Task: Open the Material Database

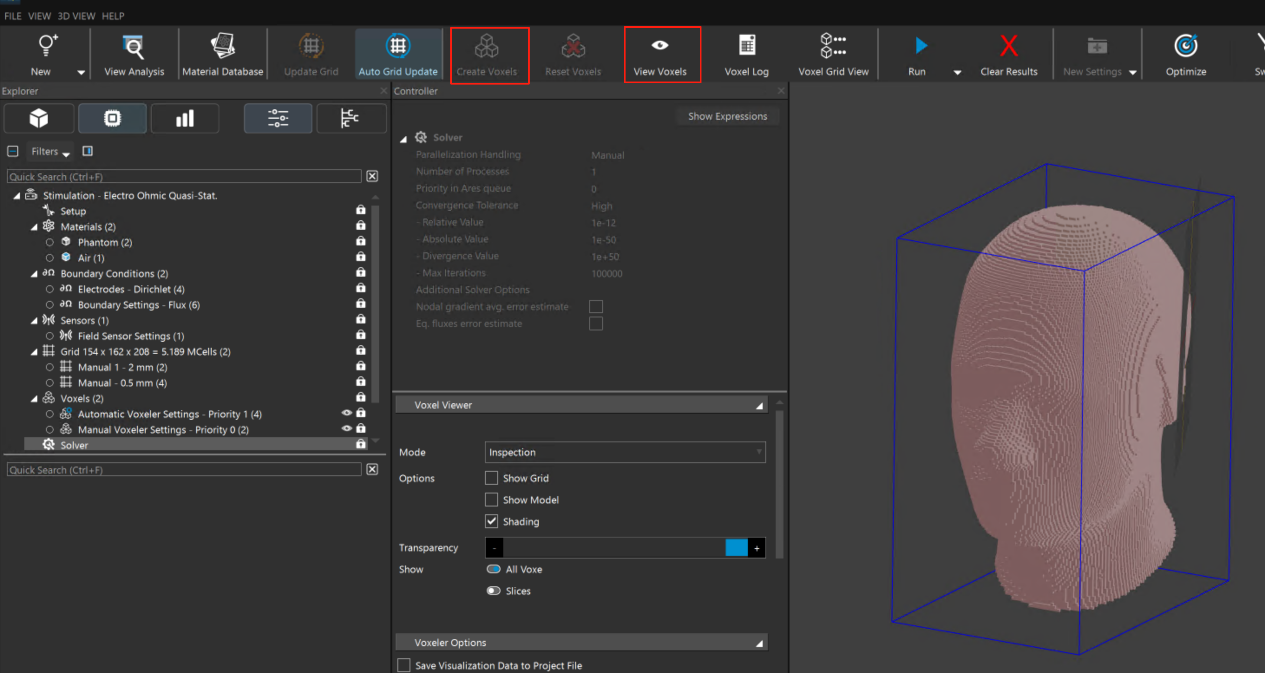Action: click(222, 47)
